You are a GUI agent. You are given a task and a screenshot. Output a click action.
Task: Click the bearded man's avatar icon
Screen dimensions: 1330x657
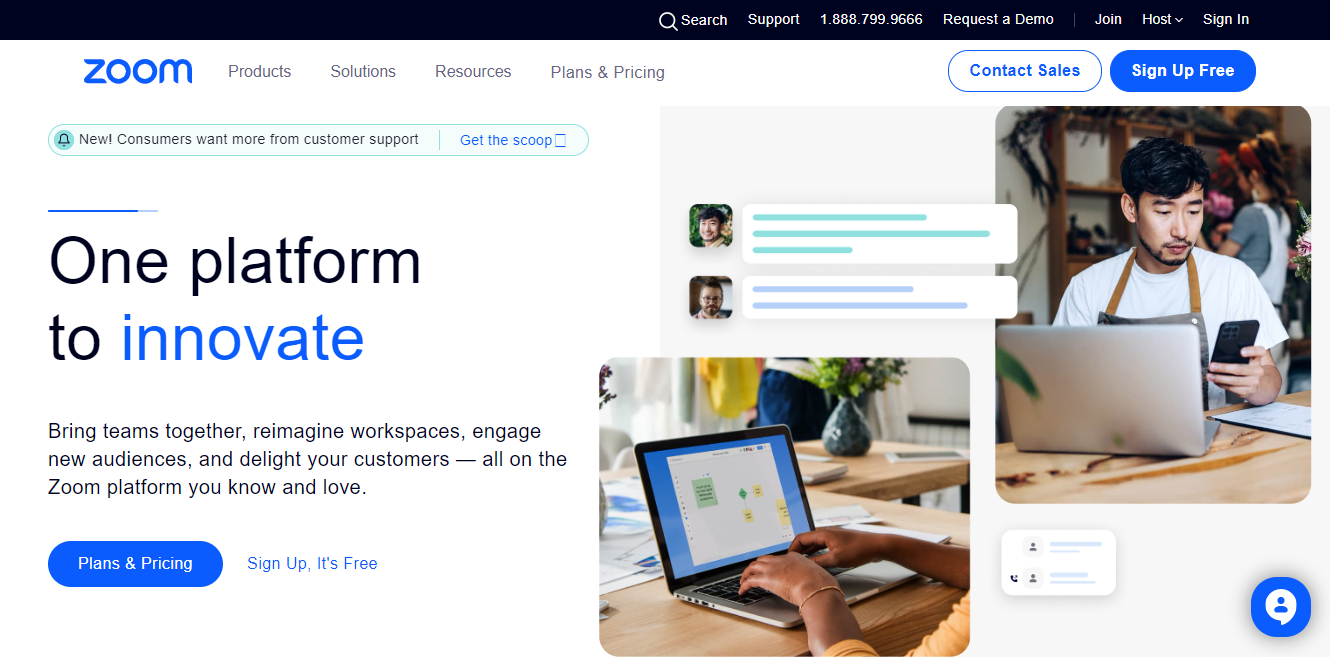click(x=711, y=297)
